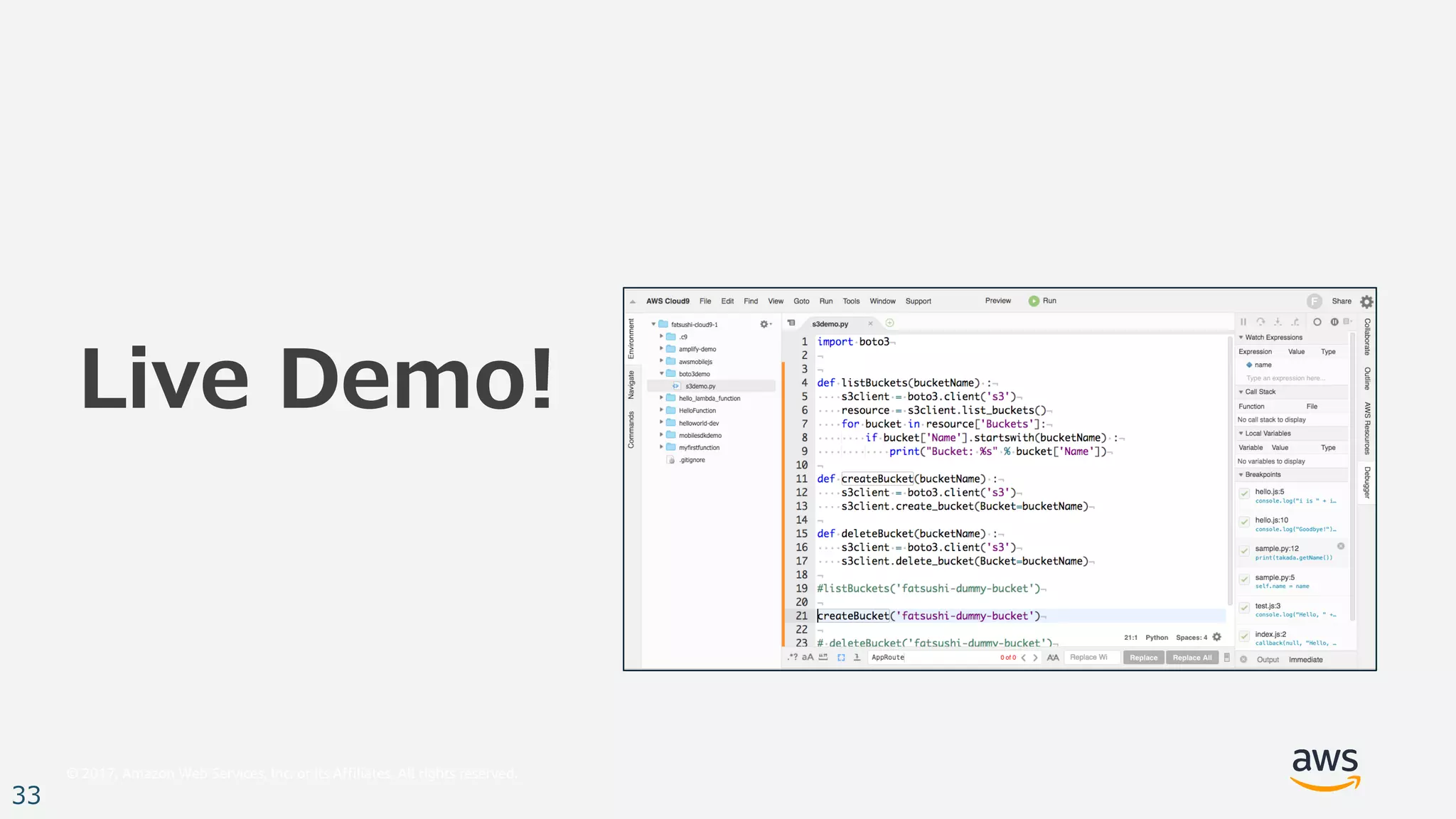Image resolution: width=1456 pixels, height=819 pixels.
Task: Collapse the Watch Expressions section
Action: click(1241, 338)
